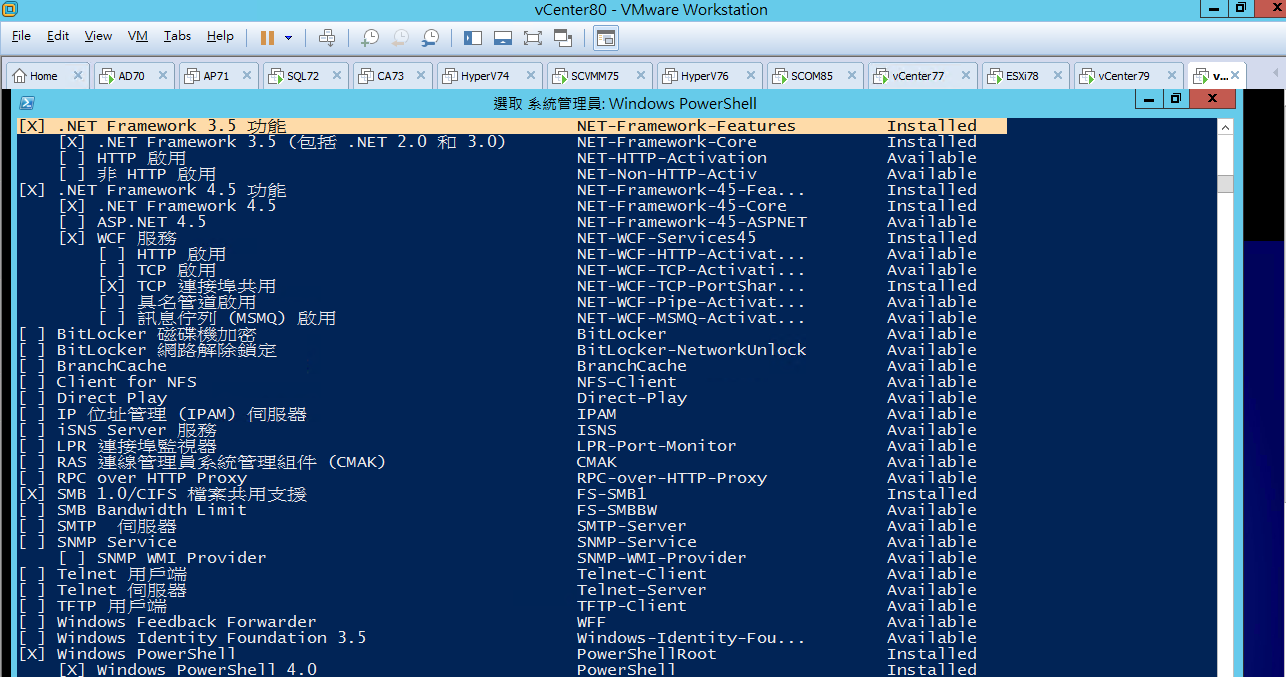Click the SMTP-Server feature name
Screen dimensions: 1286x677
(632, 526)
